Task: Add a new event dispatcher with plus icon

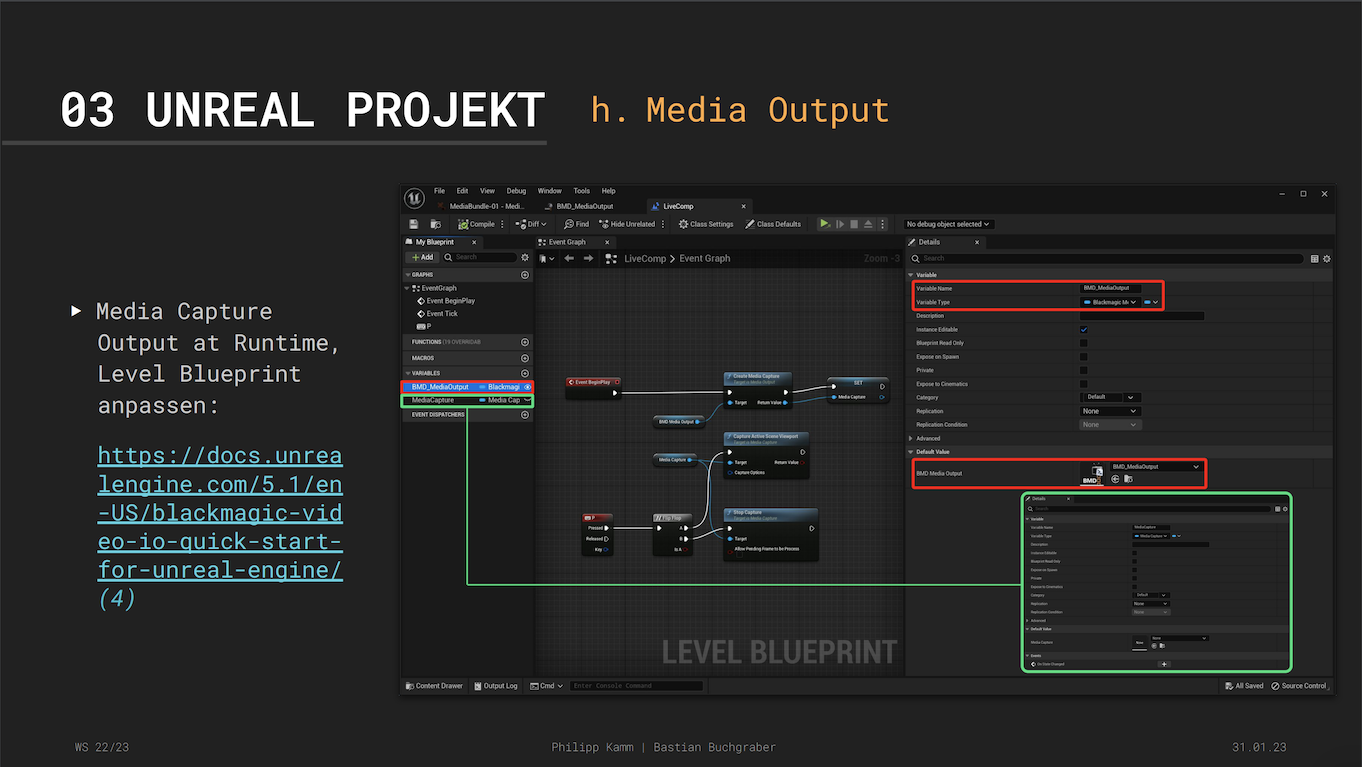Action: pos(525,415)
